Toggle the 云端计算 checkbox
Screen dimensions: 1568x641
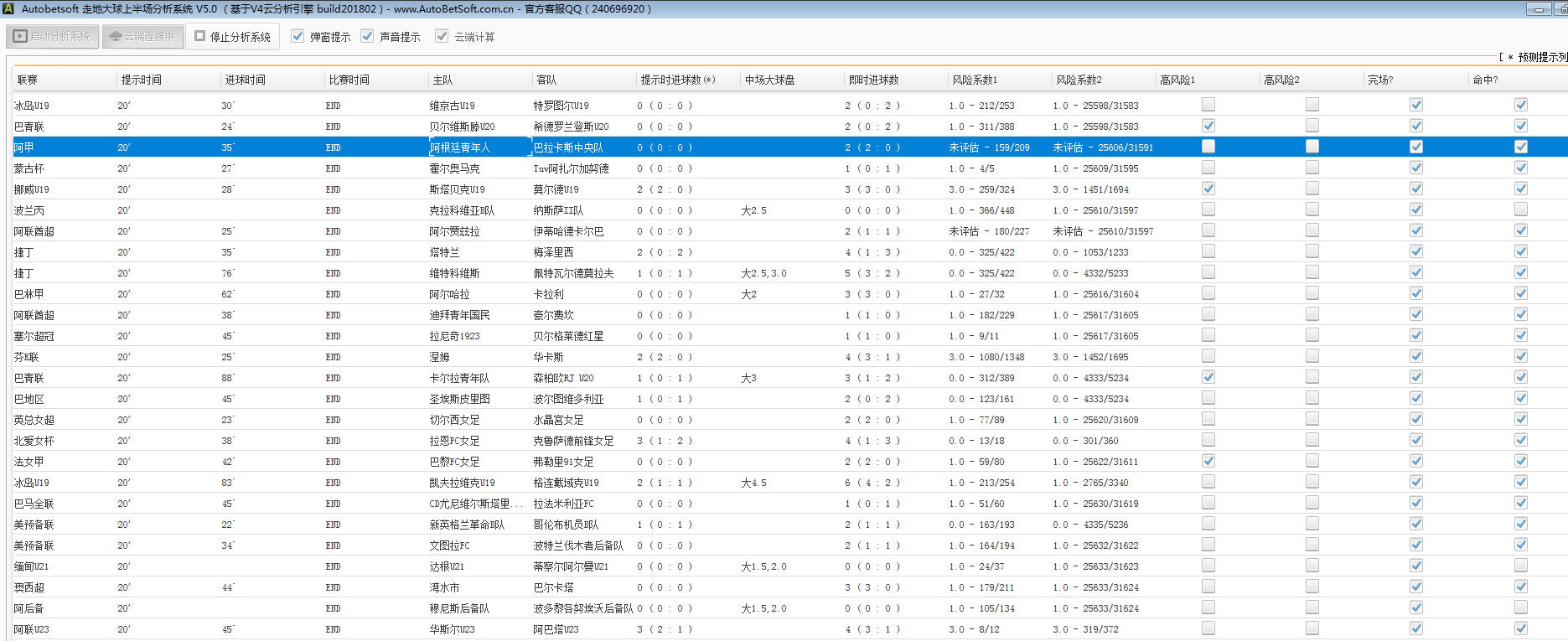(x=442, y=37)
